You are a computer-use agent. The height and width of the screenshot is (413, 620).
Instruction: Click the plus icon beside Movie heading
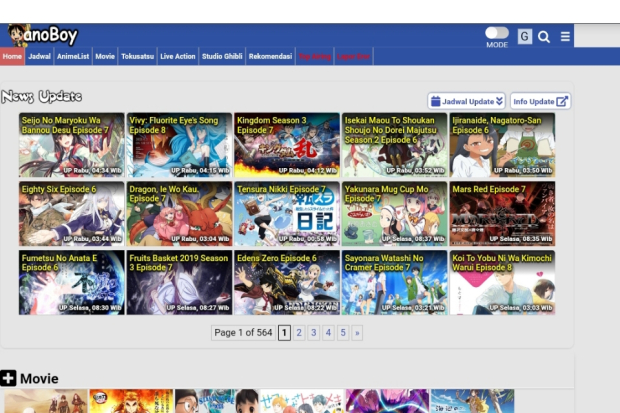[9, 378]
